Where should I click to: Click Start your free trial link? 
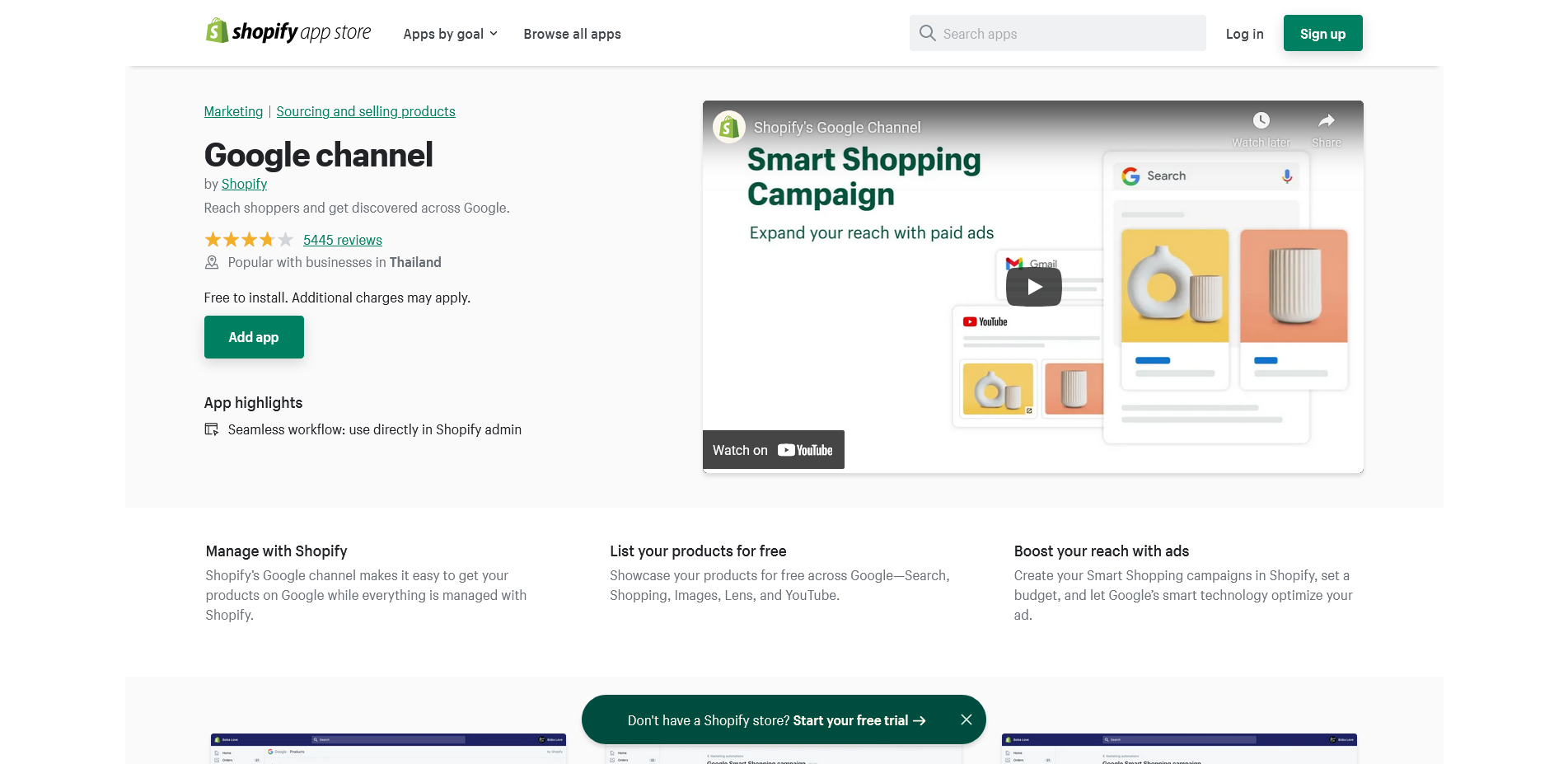(859, 720)
